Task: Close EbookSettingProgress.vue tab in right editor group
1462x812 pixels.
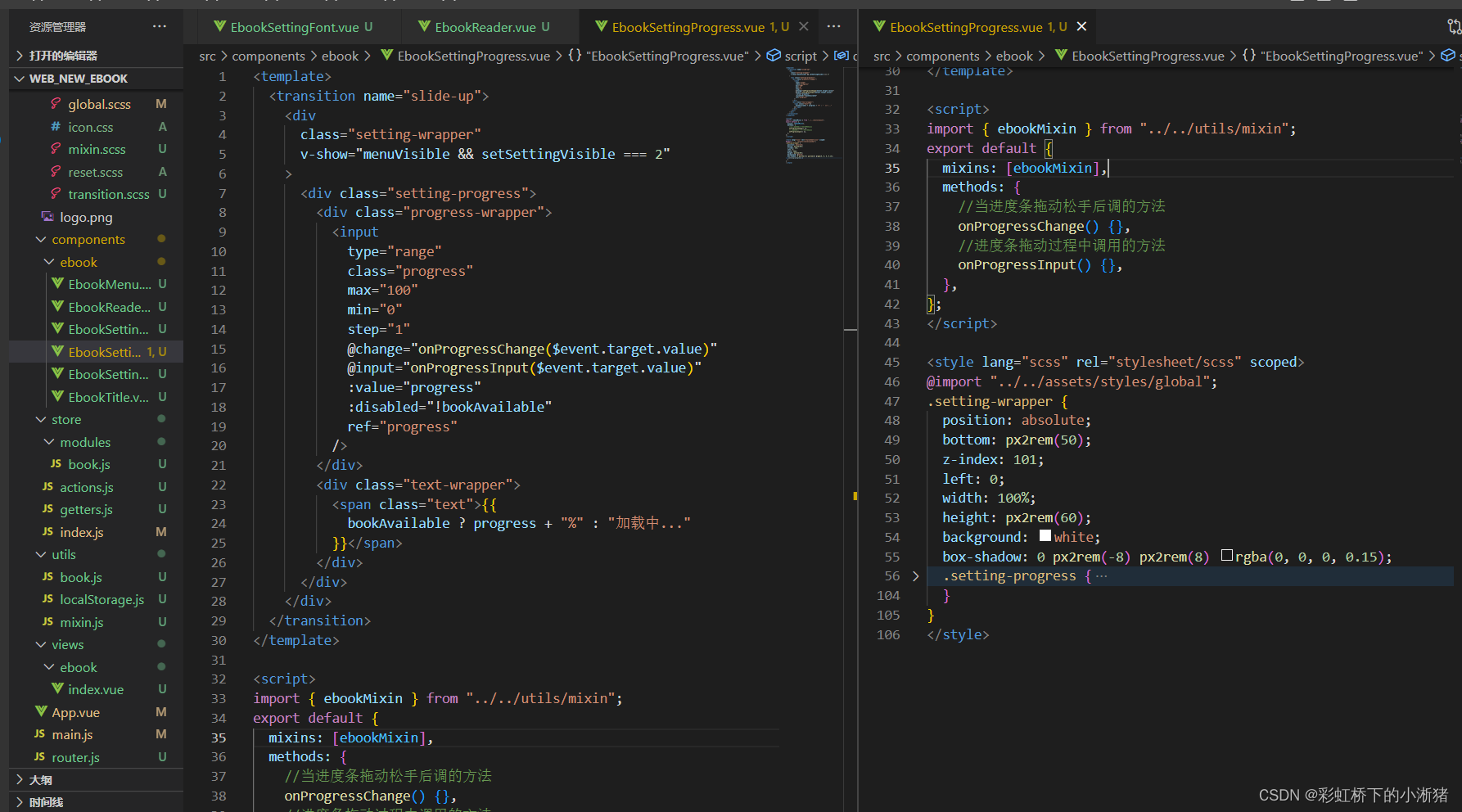Action: 1081,27
